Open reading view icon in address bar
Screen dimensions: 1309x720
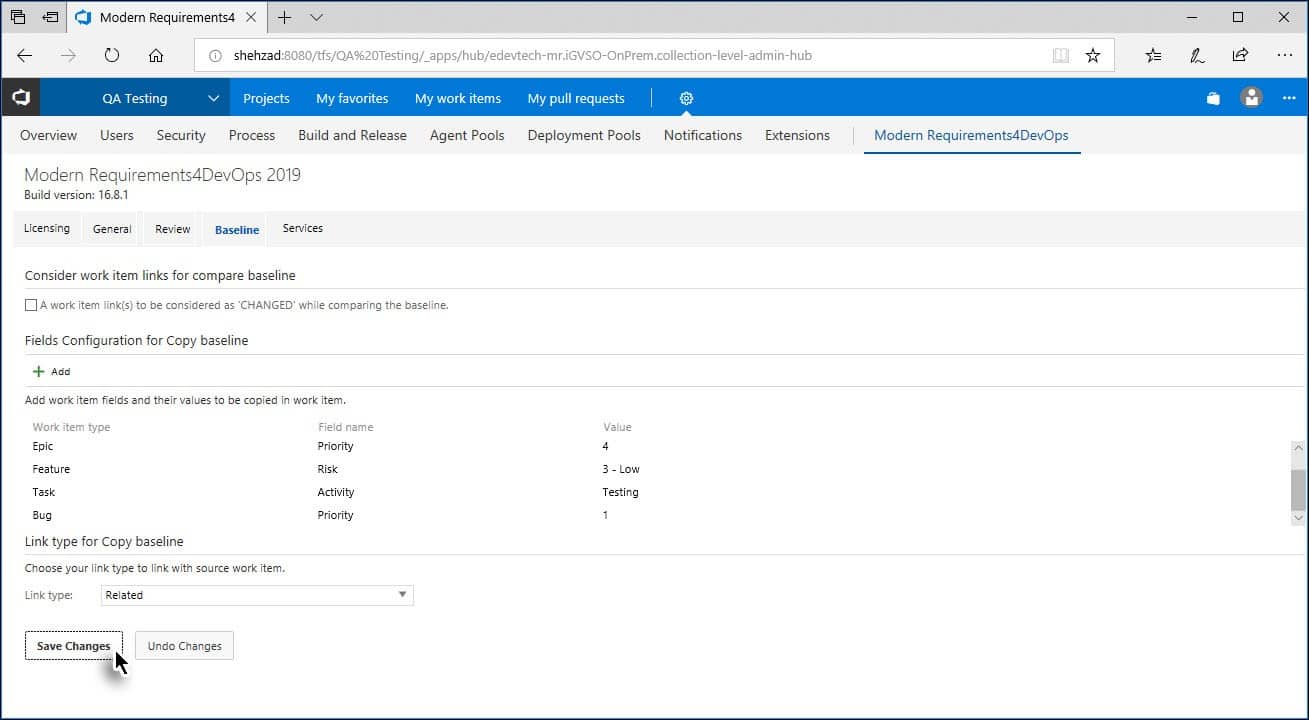1061,56
